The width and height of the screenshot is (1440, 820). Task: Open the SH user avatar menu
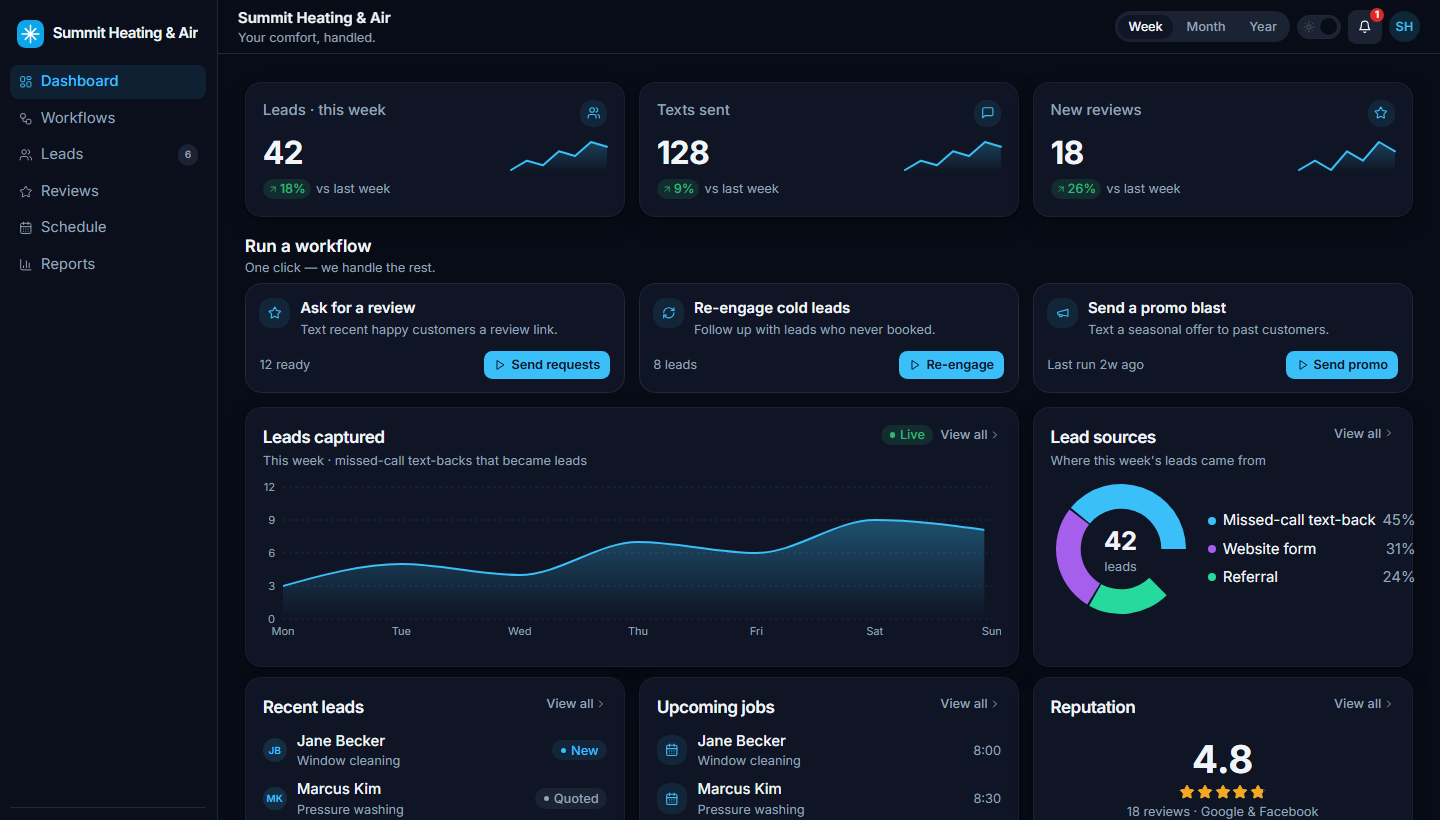point(1404,27)
